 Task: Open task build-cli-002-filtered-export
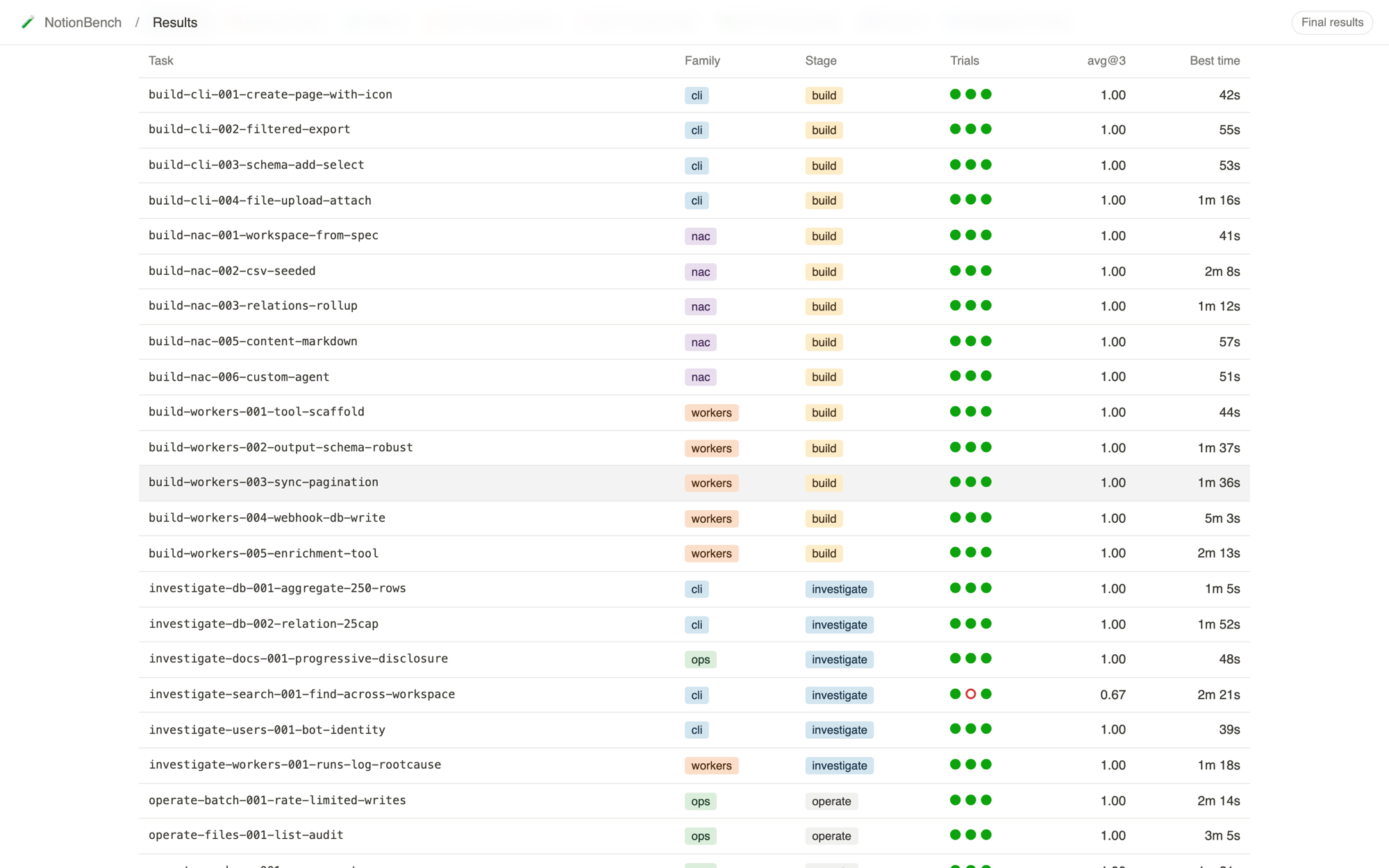[249, 129]
